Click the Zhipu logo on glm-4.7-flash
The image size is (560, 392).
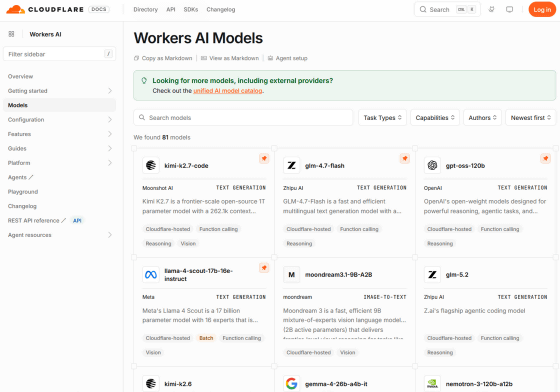[x=292, y=165]
